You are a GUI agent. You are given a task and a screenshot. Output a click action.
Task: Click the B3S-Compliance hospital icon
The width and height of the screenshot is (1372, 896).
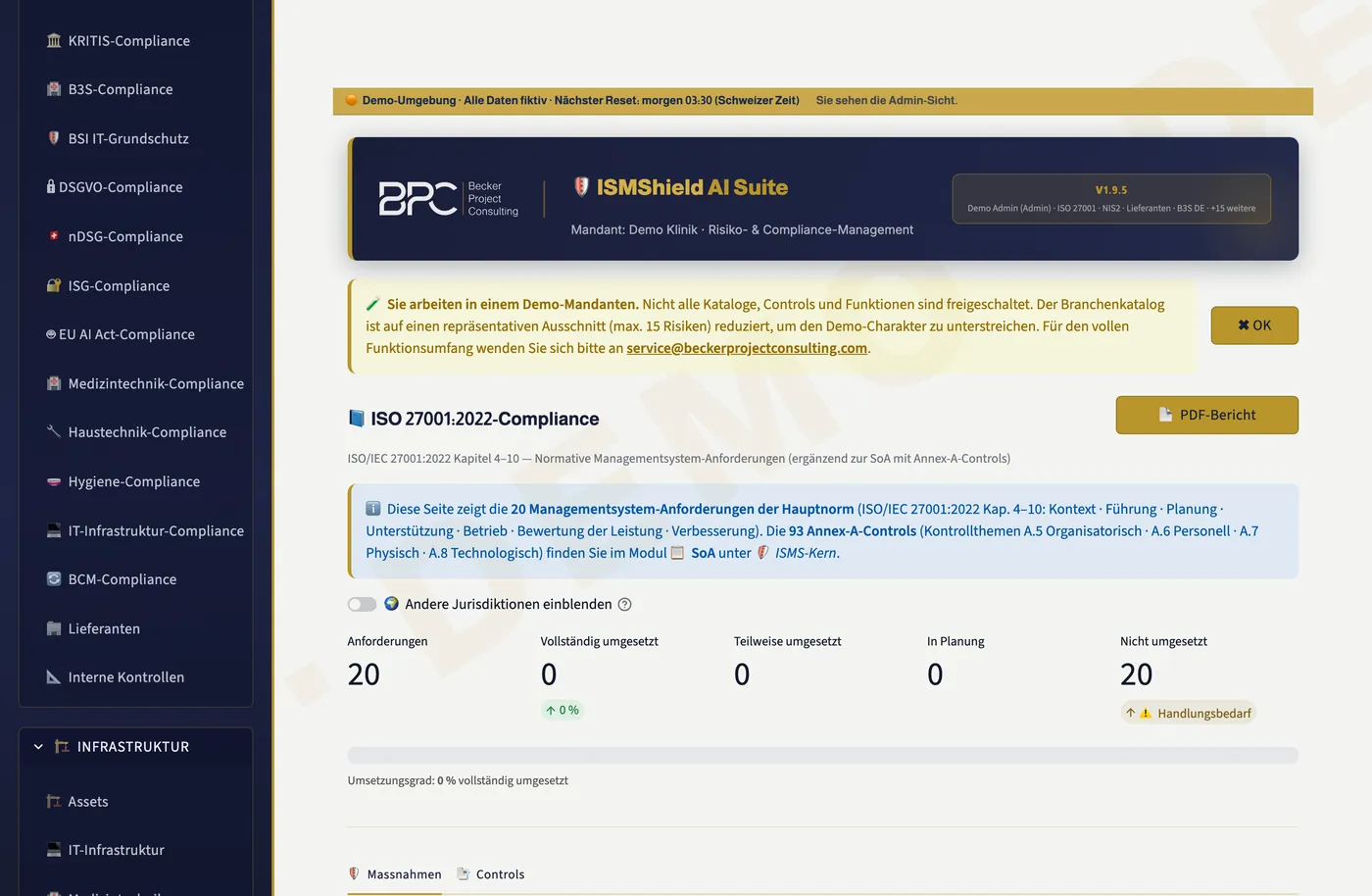click(54, 89)
